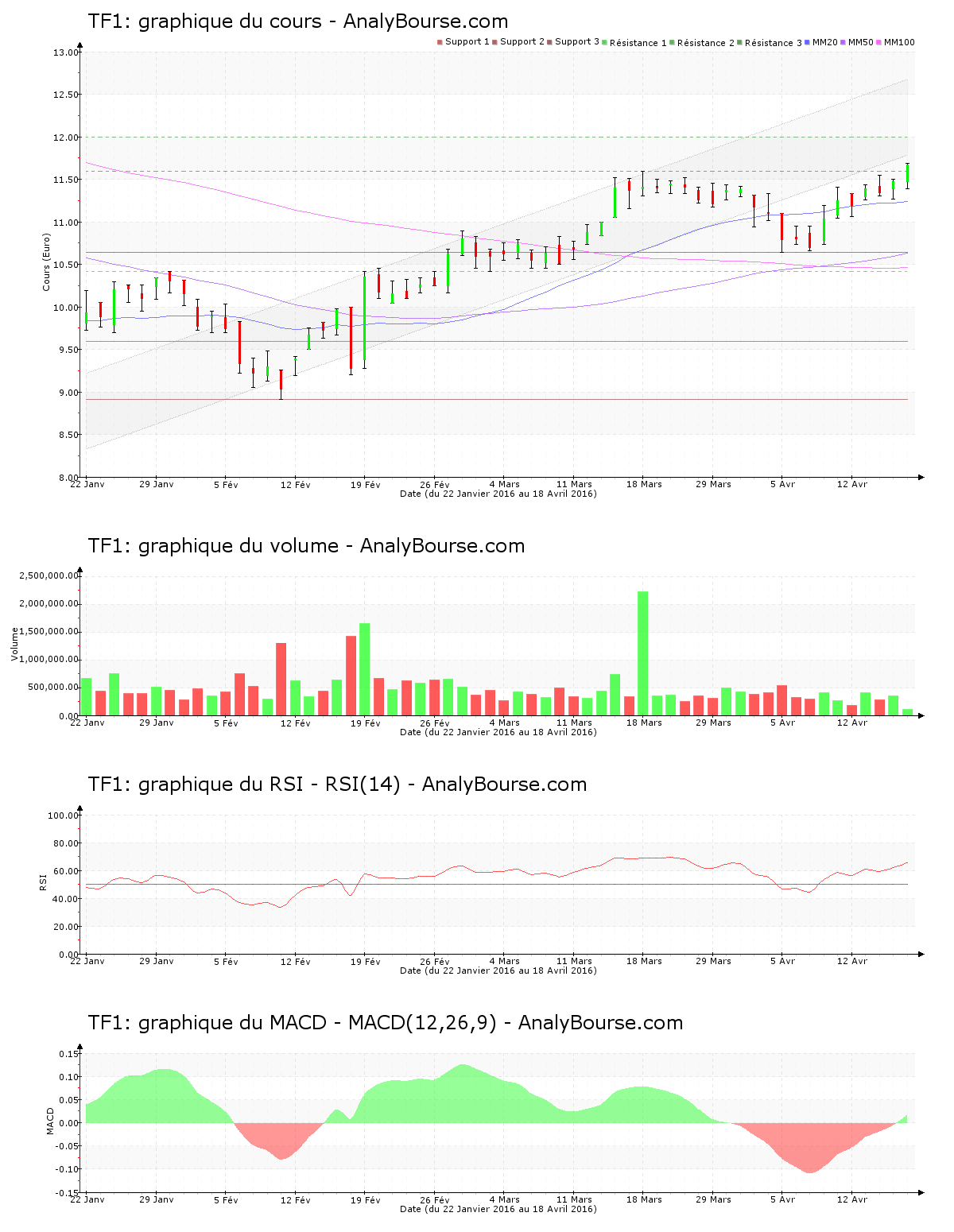Click the '5 Avr' date on MACD chart
954x1232 pixels.
click(782, 1199)
